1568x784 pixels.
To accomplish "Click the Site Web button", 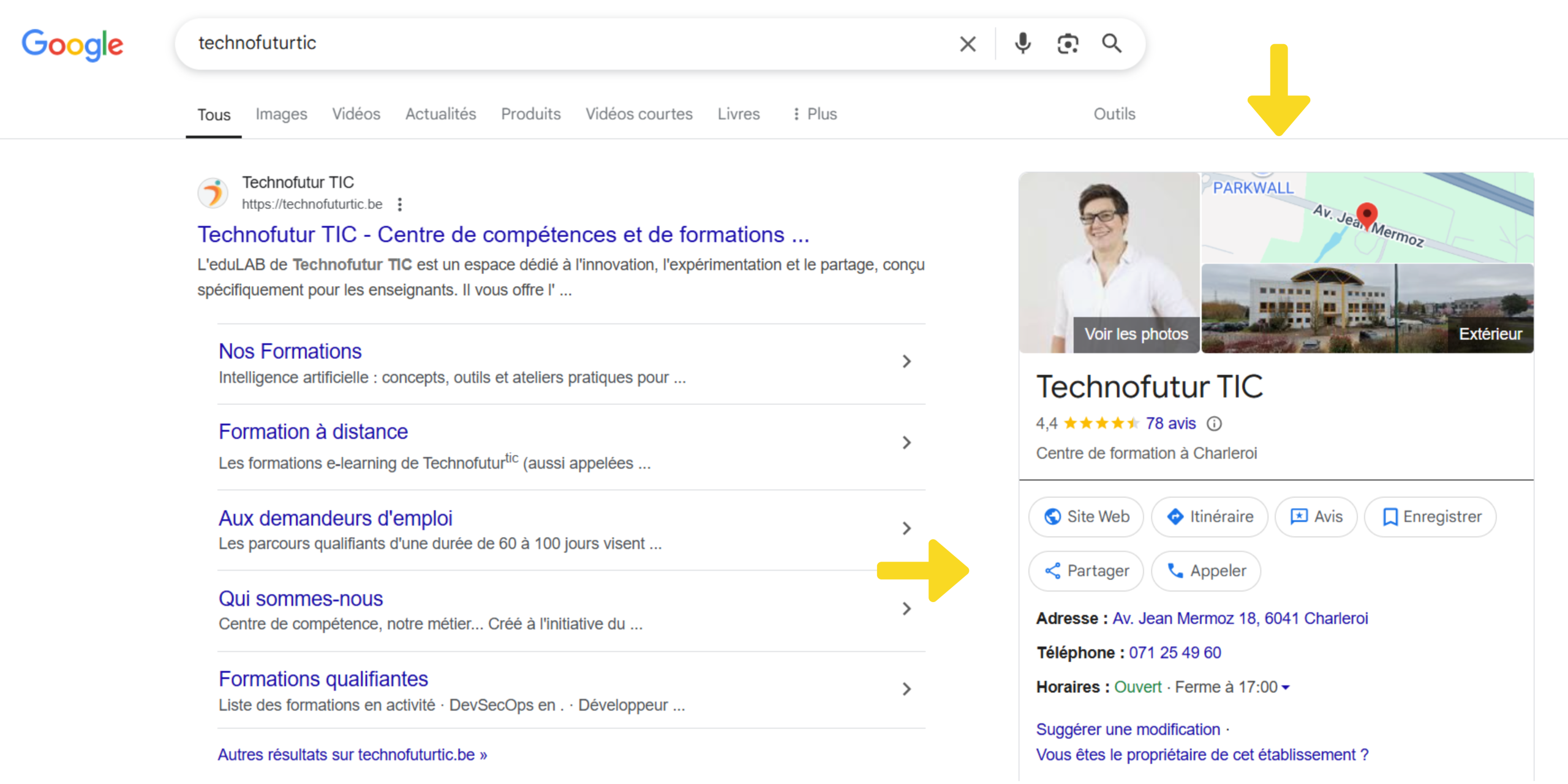I will pos(1086,517).
